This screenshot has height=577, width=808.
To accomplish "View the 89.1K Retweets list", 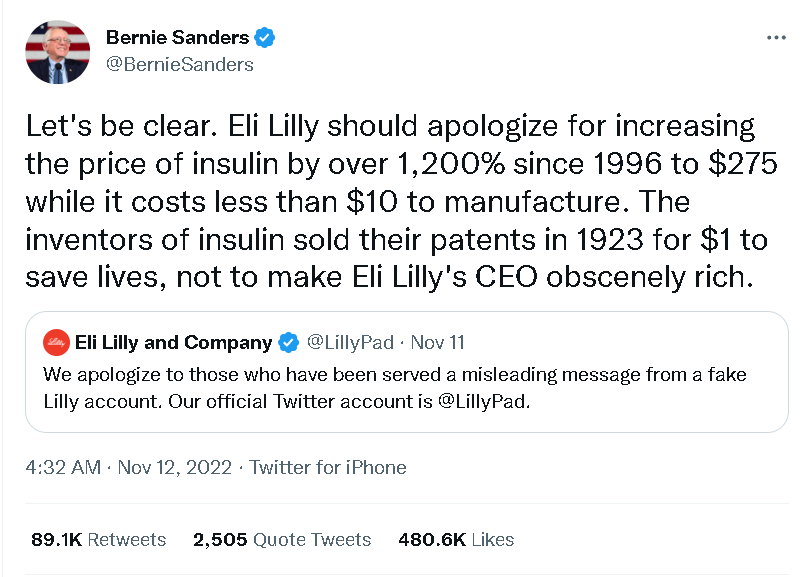I will pyautogui.click(x=98, y=540).
